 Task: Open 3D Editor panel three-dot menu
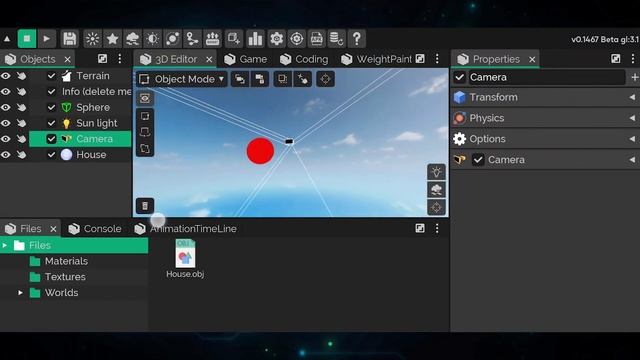pos(437,59)
